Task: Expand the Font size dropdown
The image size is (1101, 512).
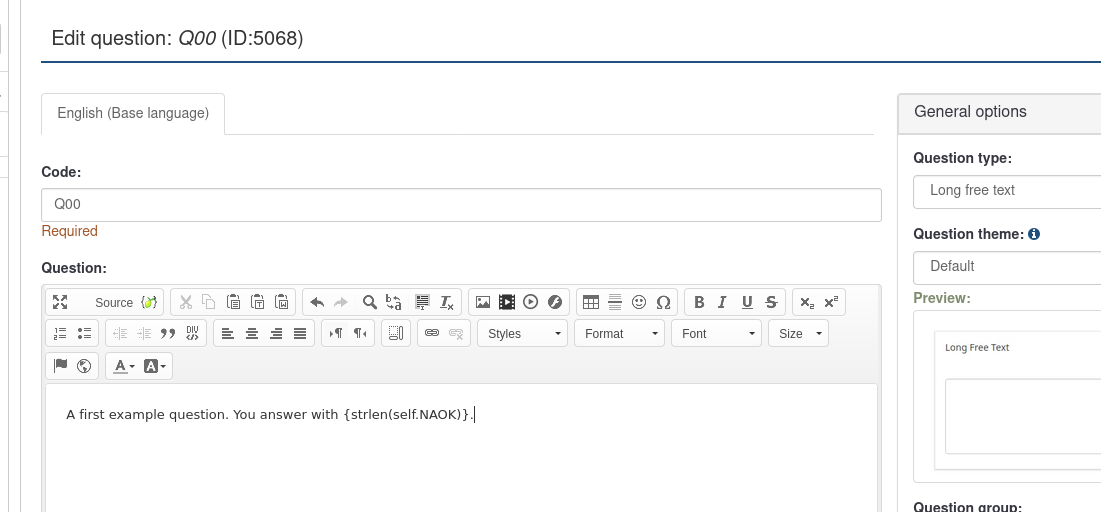Action: click(799, 333)
